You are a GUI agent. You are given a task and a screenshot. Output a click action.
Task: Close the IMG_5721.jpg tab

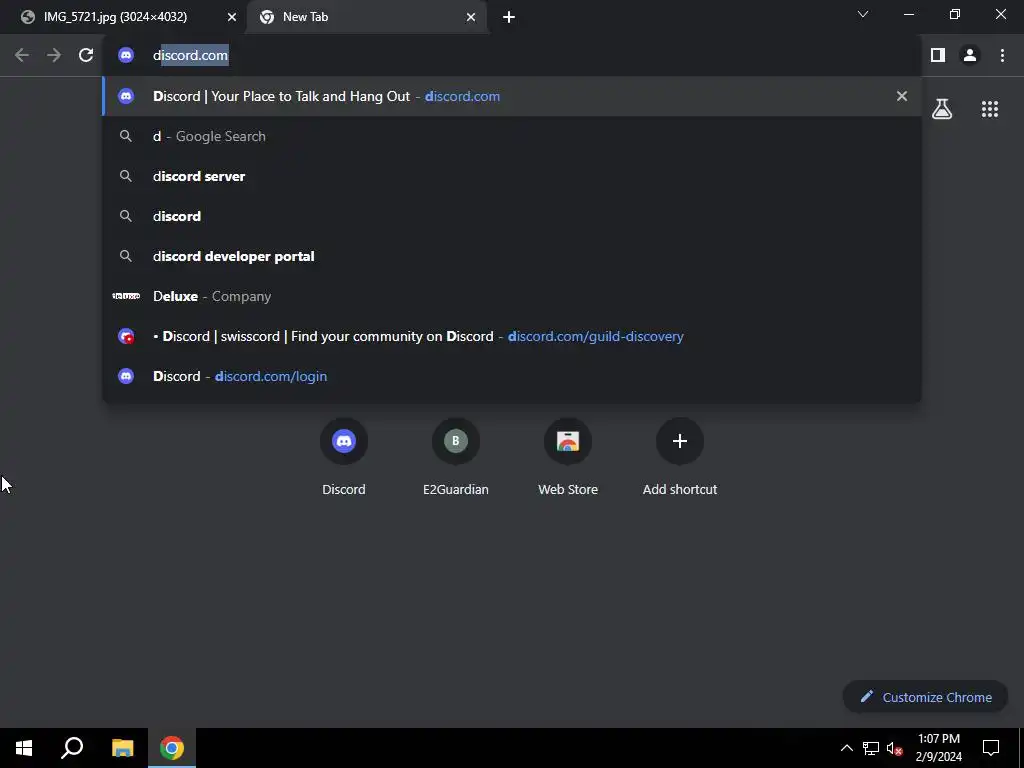click(232, 18)
